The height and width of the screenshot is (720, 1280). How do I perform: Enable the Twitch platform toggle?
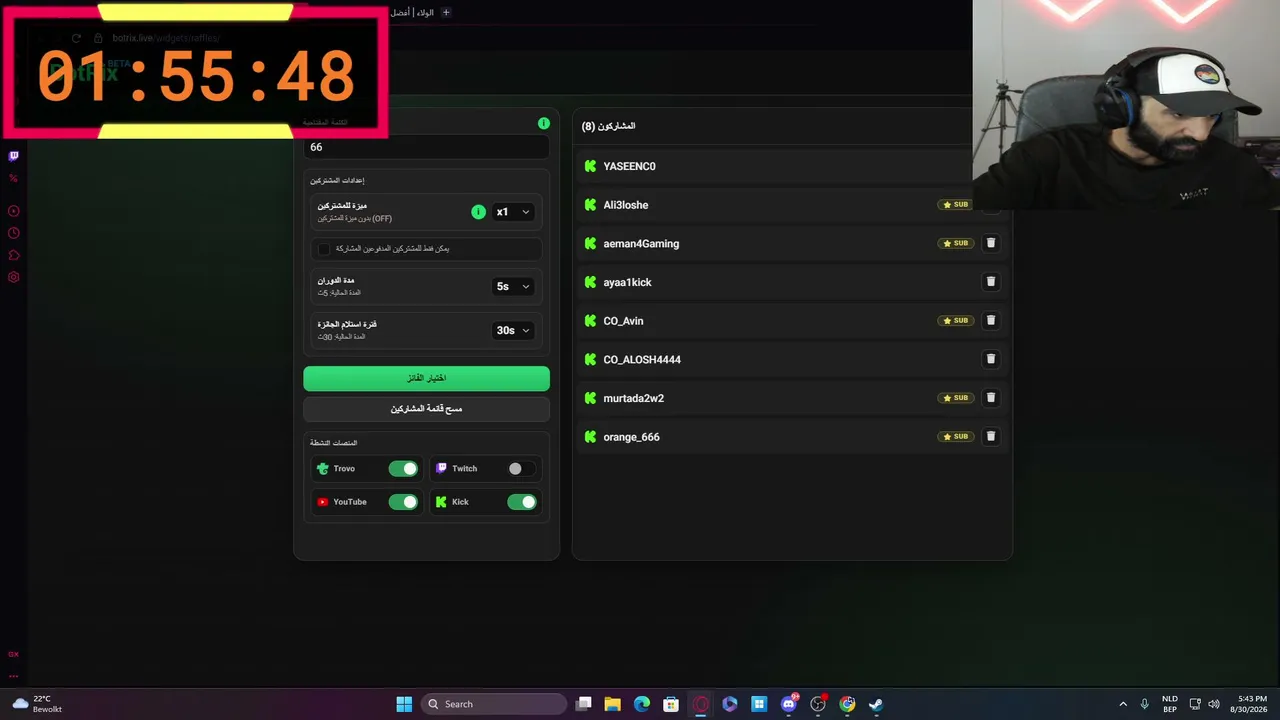coord(521,469)
